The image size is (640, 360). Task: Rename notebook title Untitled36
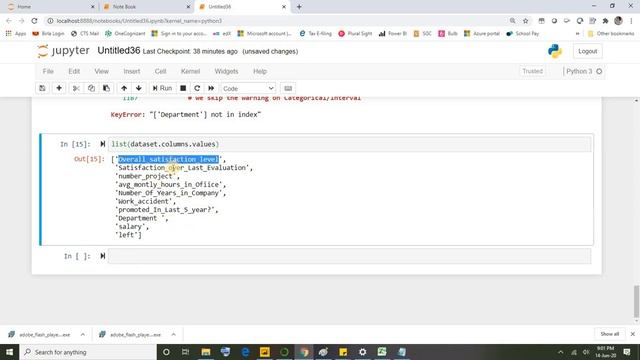(119, 51)
